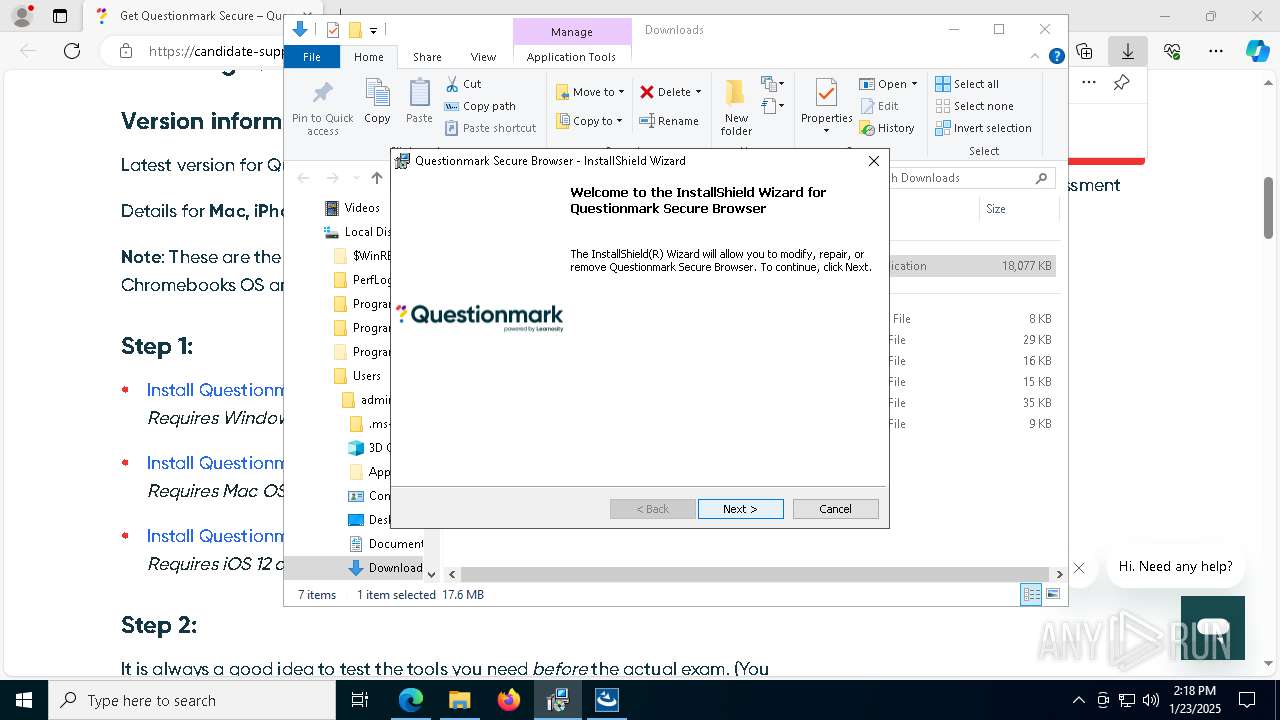Open the Copilot icon in Edge
1280x720 pixels.
coord(1257,51)
